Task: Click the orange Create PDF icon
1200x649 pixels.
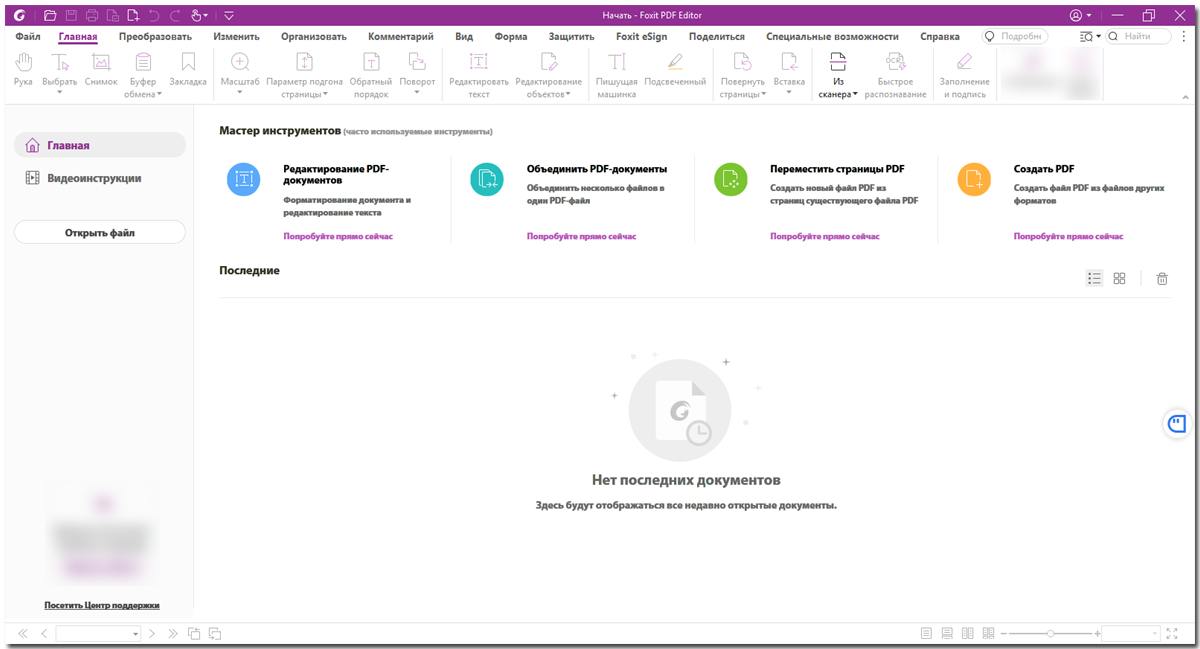Action: click(974, 180)
